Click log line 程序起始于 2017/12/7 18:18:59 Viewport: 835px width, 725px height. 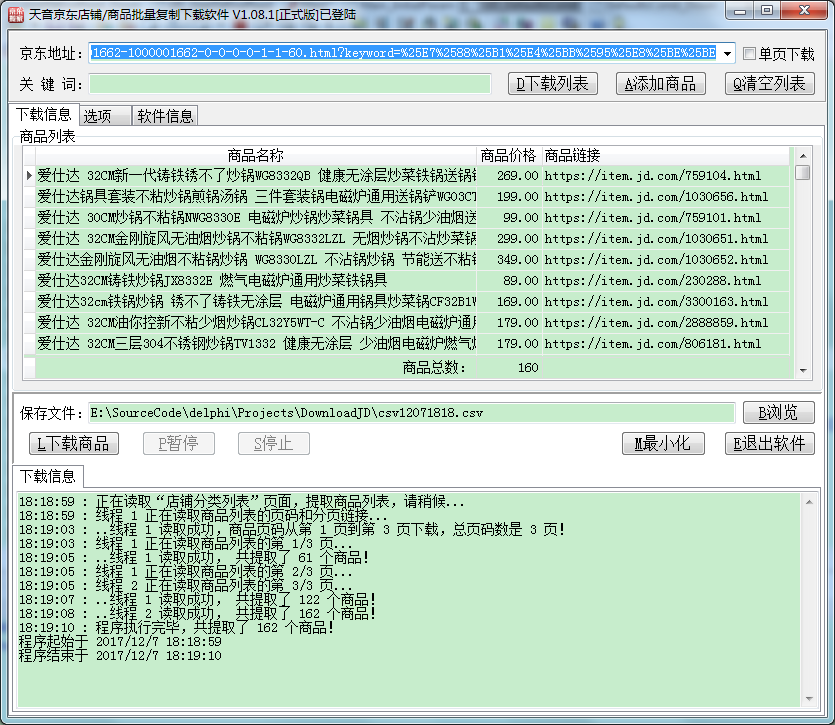pos(120,641)
